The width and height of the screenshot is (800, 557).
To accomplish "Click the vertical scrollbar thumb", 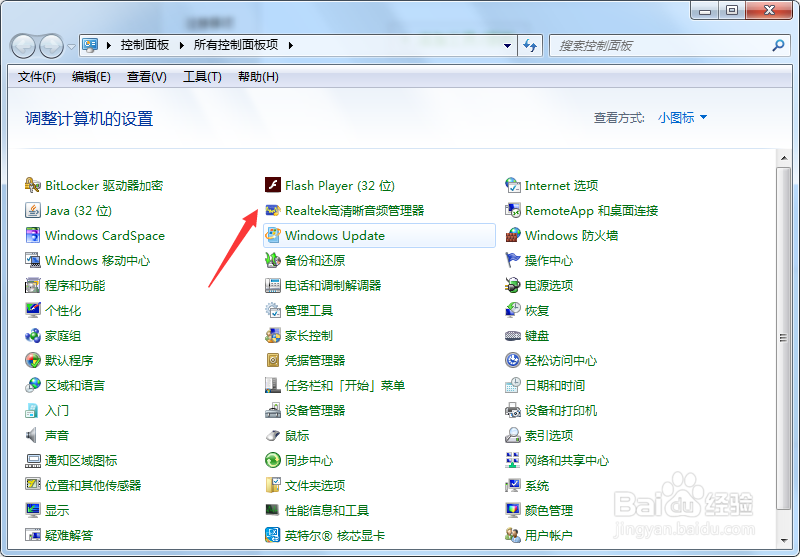I will [783, 337].
